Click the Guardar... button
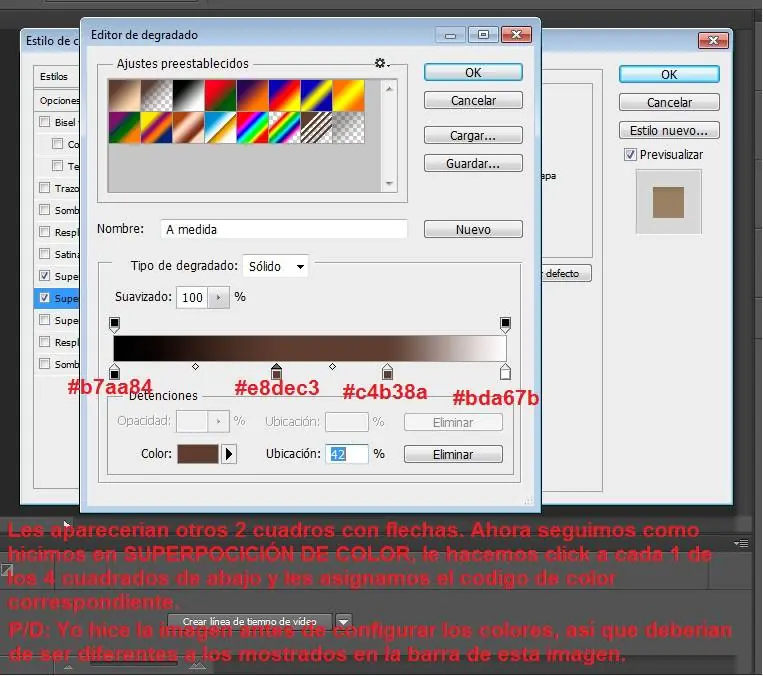 473,164
